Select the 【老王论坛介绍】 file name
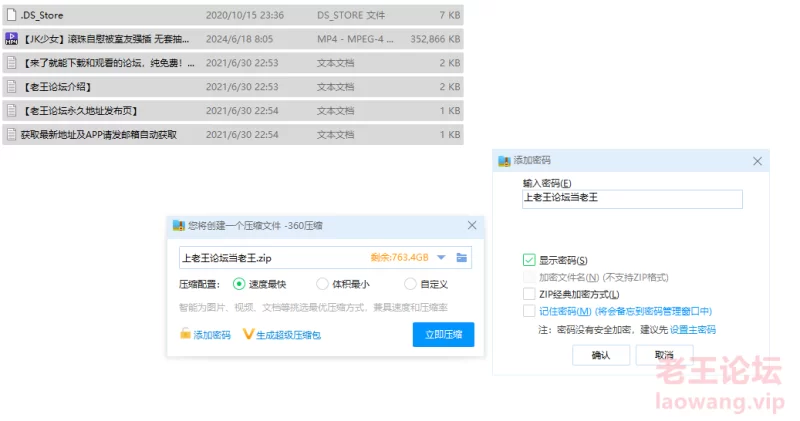Viewport: 800px width, 421px height. coord(57,87)
